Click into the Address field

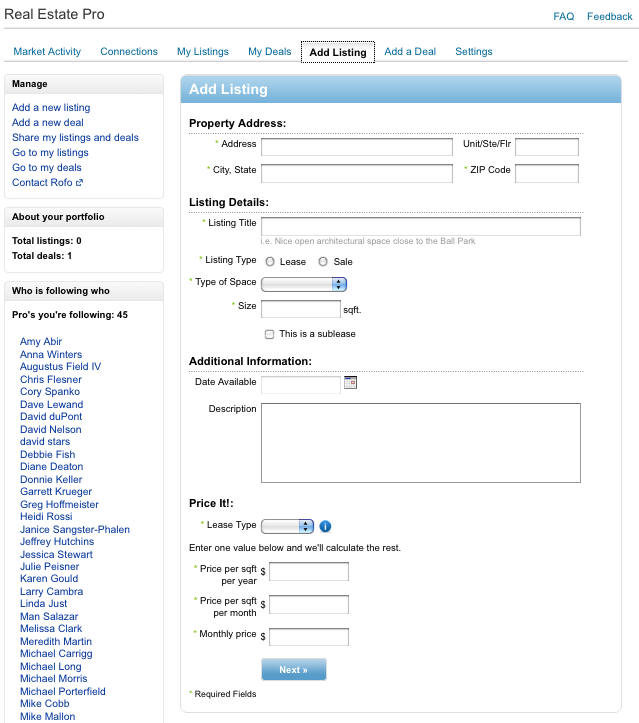pyautogui.click(x=357, y=147)
